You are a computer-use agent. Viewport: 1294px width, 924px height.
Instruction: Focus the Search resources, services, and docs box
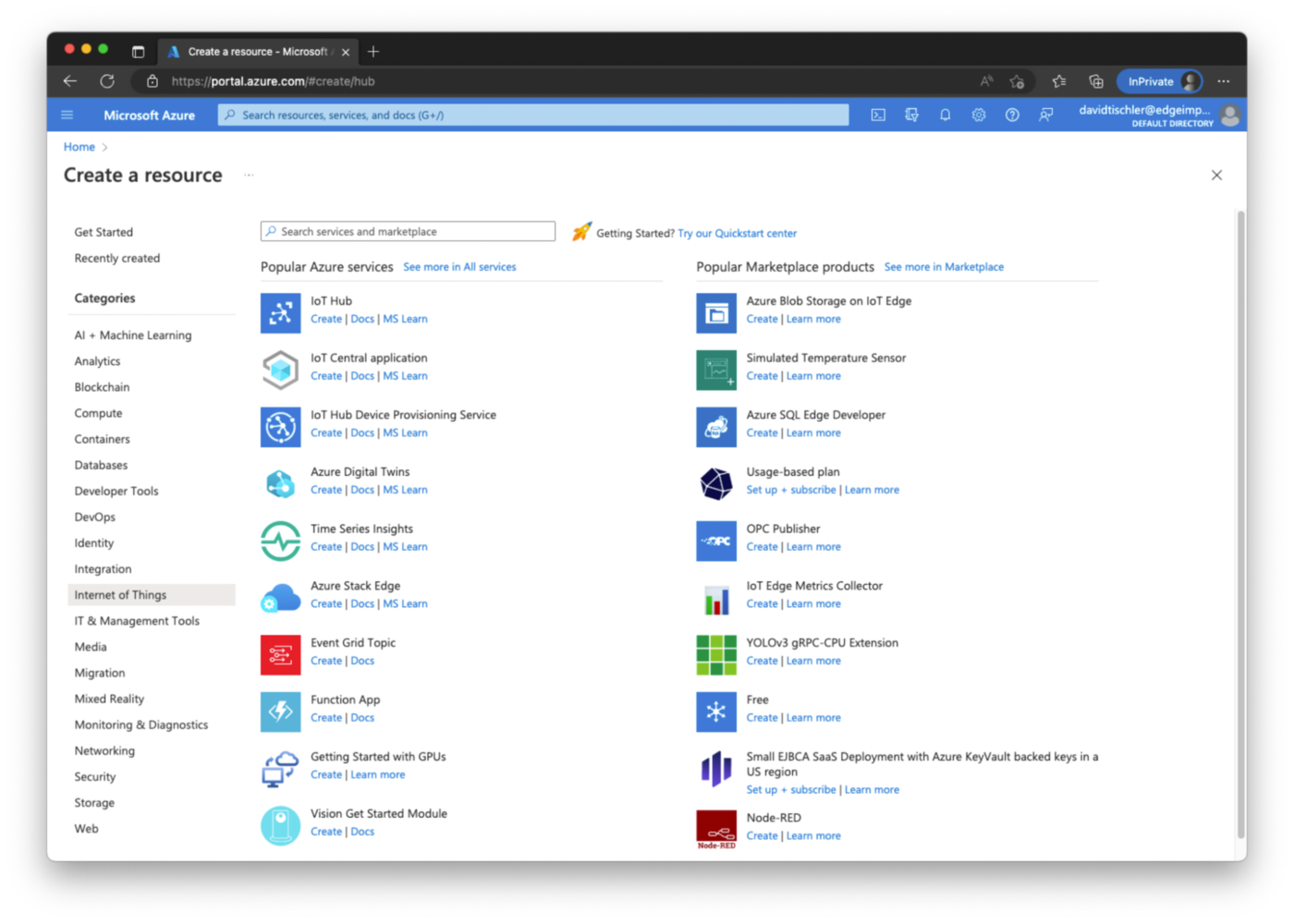tap(533, 115)
